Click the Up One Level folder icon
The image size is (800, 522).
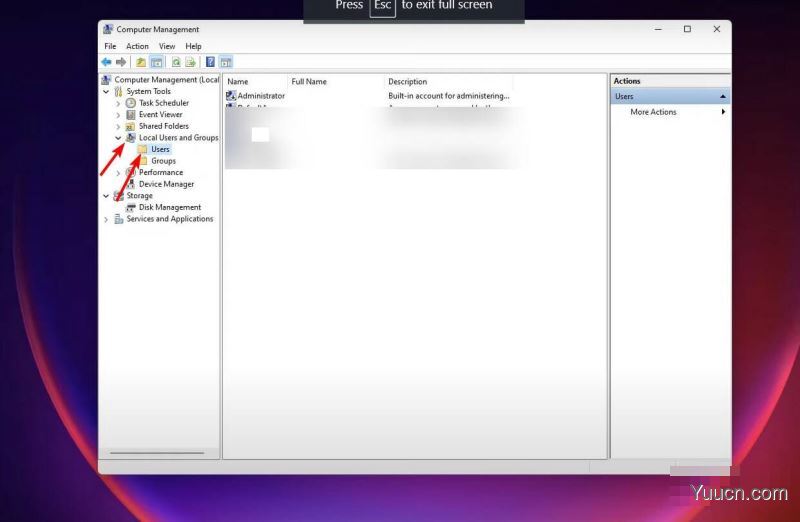[x=141, y=62]
